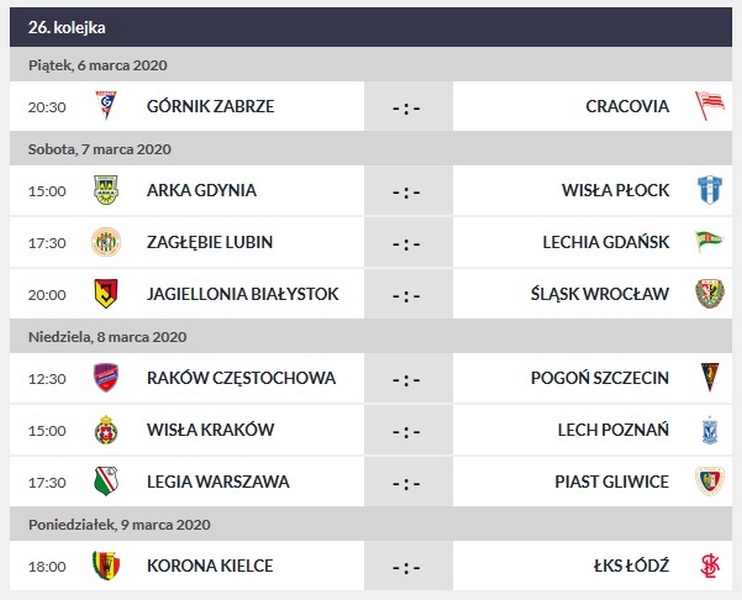This screenshot has height=600, width=742.
Task: Open the Górnik Zabrze–Cracovia score placeholder
Action: click(406, 107)
